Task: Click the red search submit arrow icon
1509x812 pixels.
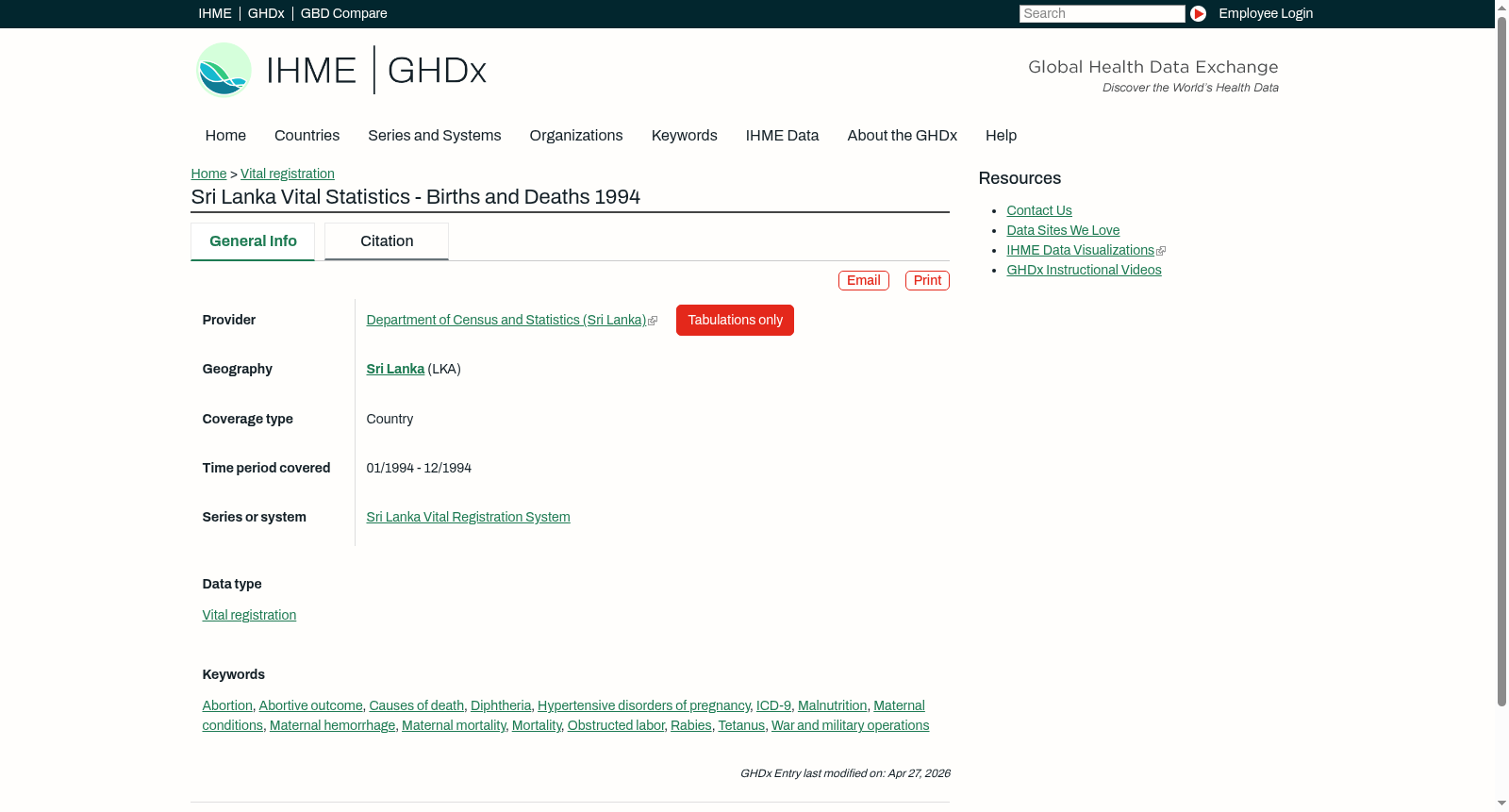Action: (1198, 13)
